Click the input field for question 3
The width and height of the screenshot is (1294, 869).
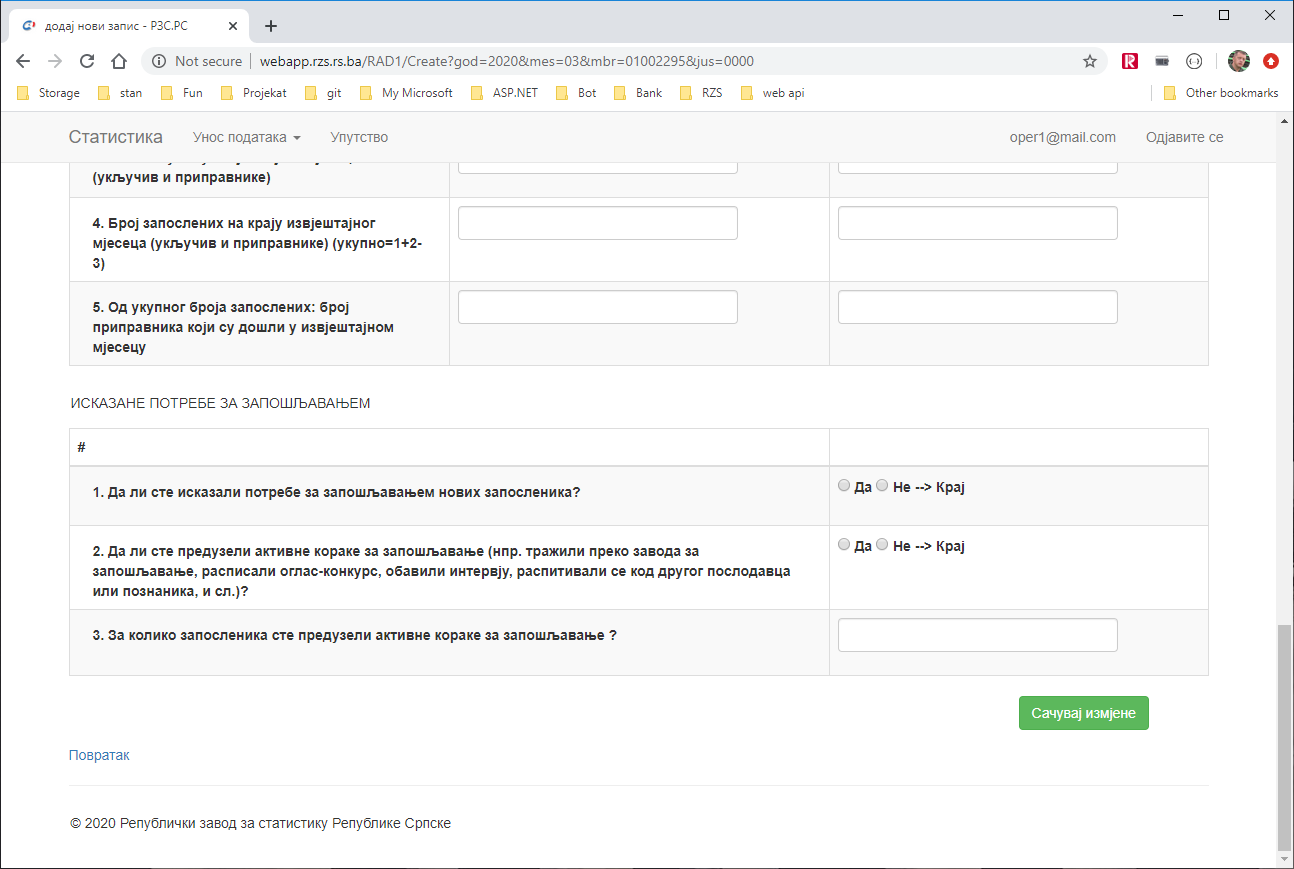coord(977,635)
